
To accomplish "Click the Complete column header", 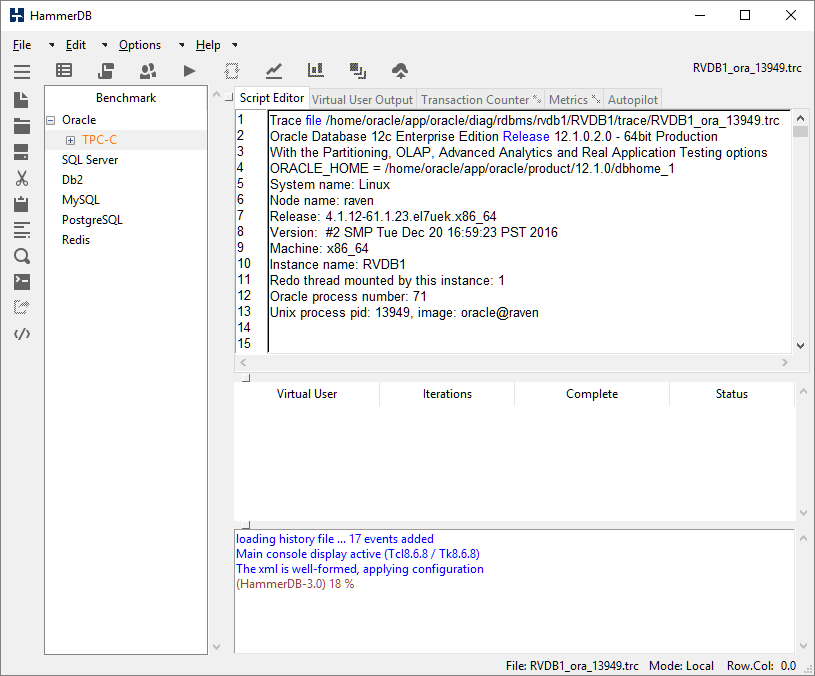I will click(592, 394).
